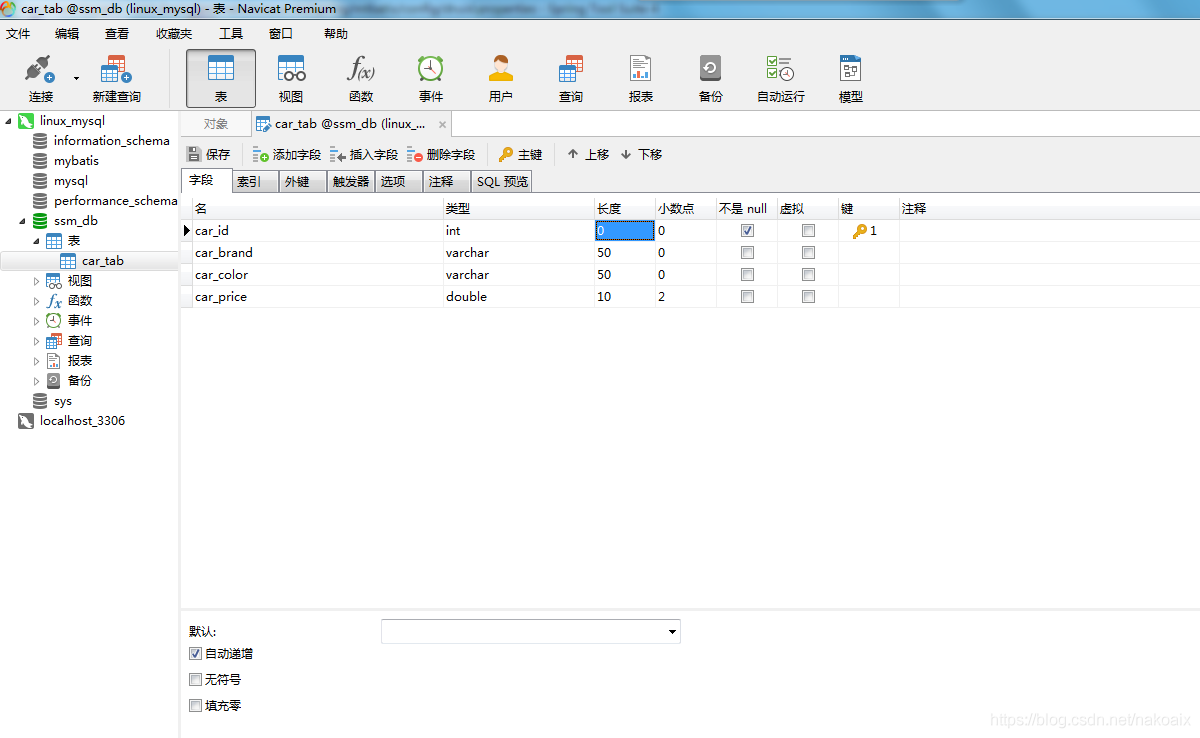The image size is (1200, 738).
Task: Open the Event (事件) toolbar icon
Action: point(431,79)
